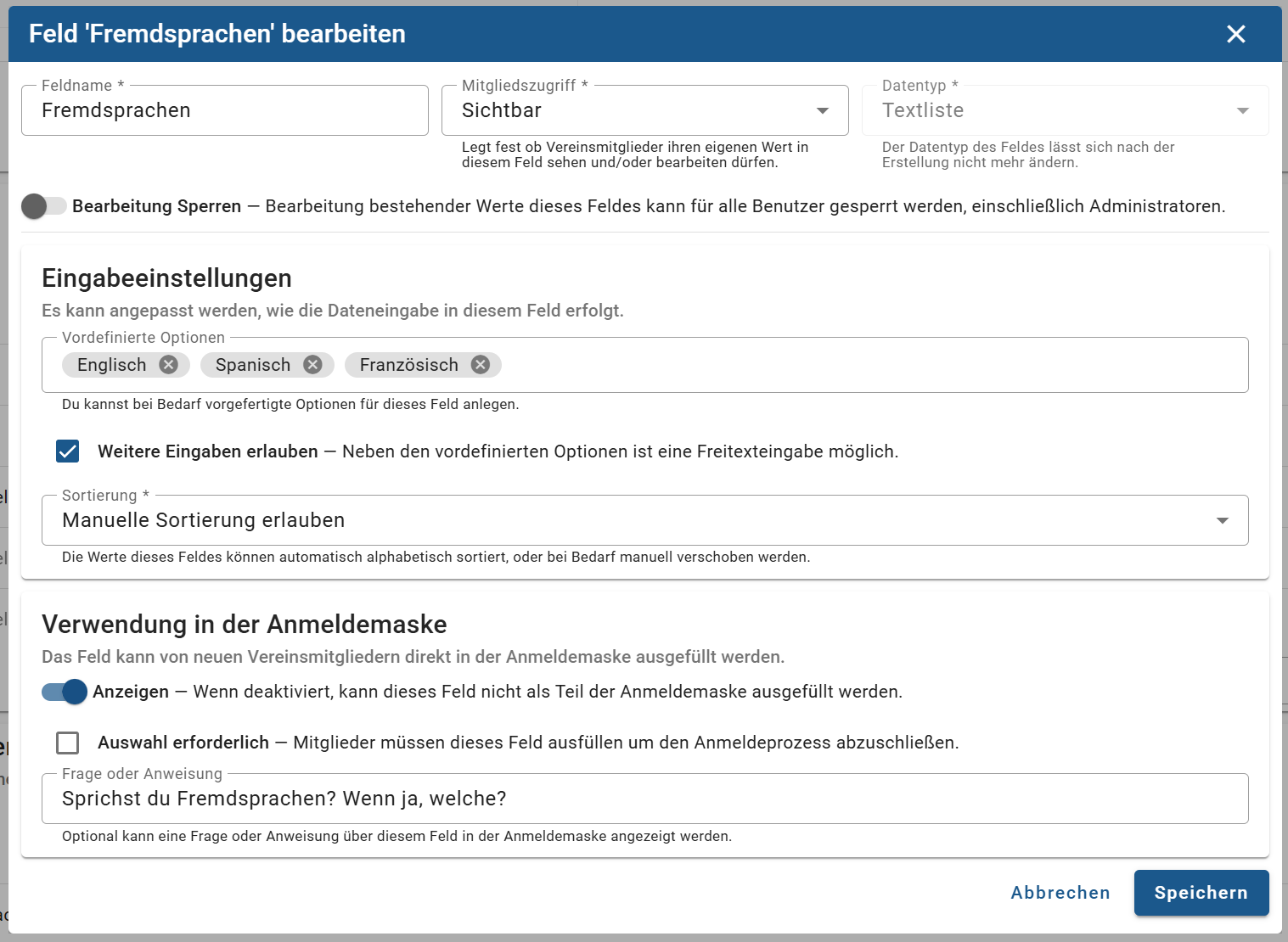Edit the Frage oder Anweisung field

pos(645,799)
